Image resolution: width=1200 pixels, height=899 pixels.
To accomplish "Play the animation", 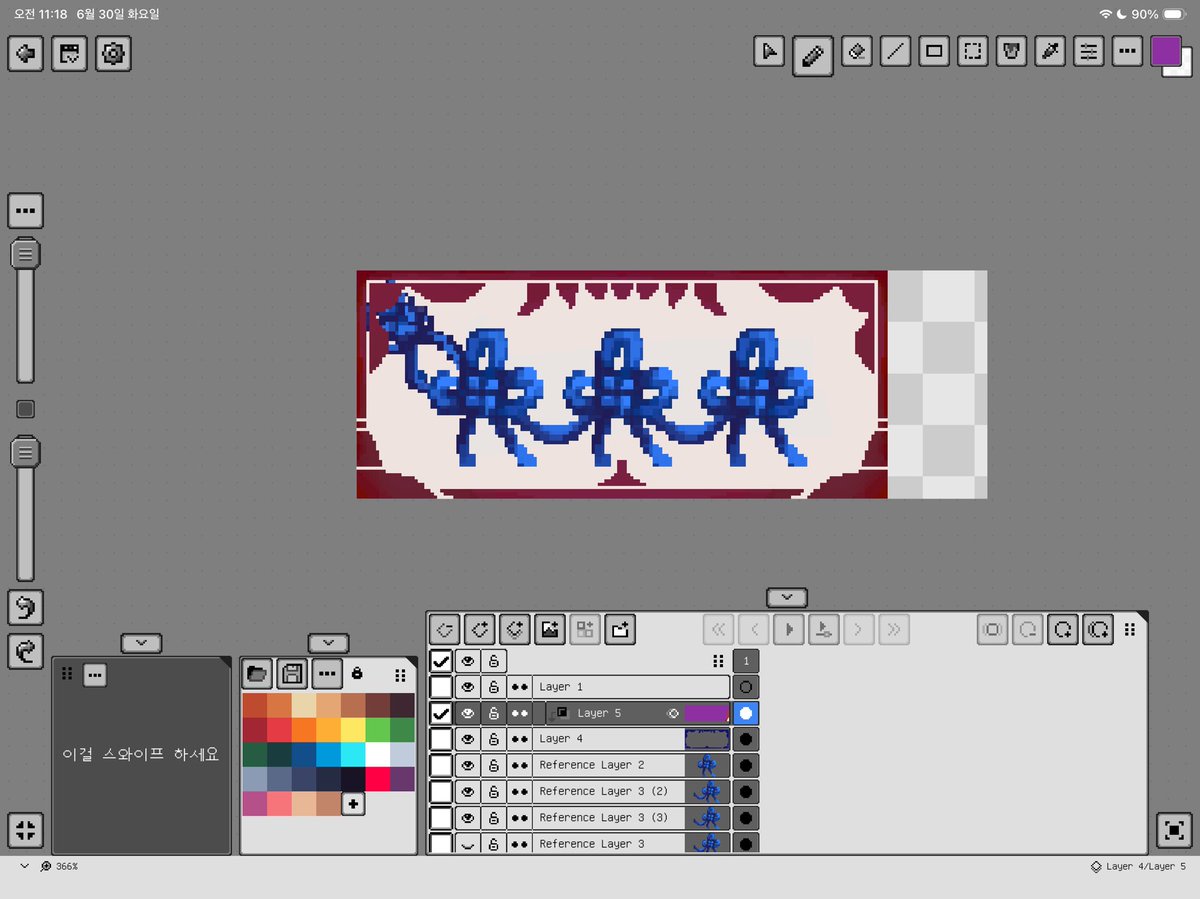I will click(789, 629).
